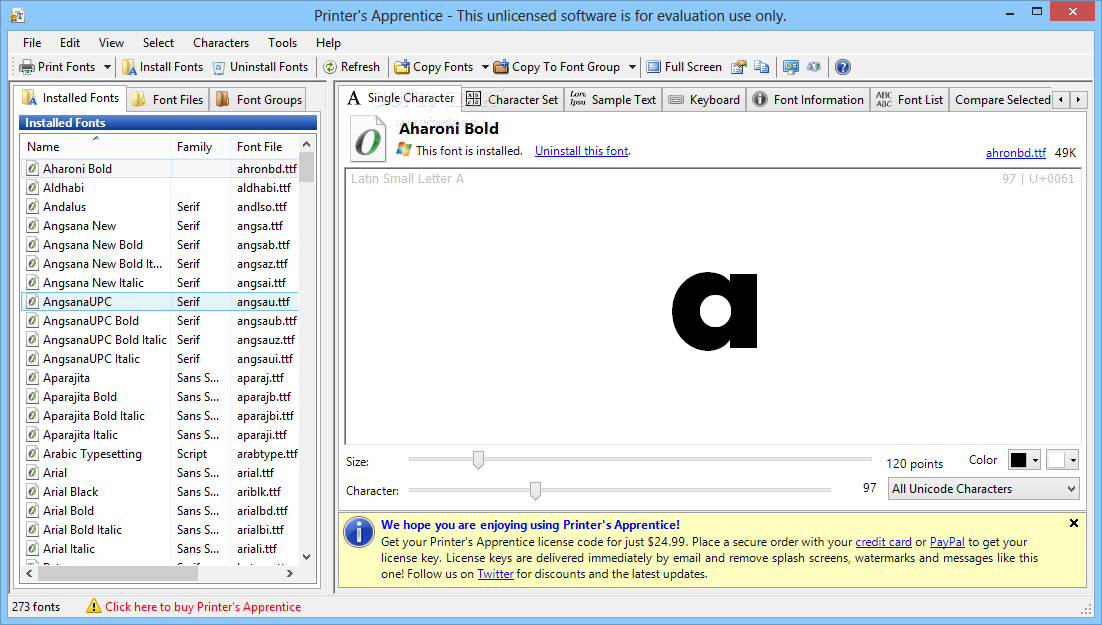The image size is (1102, 625).
Task: Click the monitor display toolbar icon
Action: click(x=791, y=67)
